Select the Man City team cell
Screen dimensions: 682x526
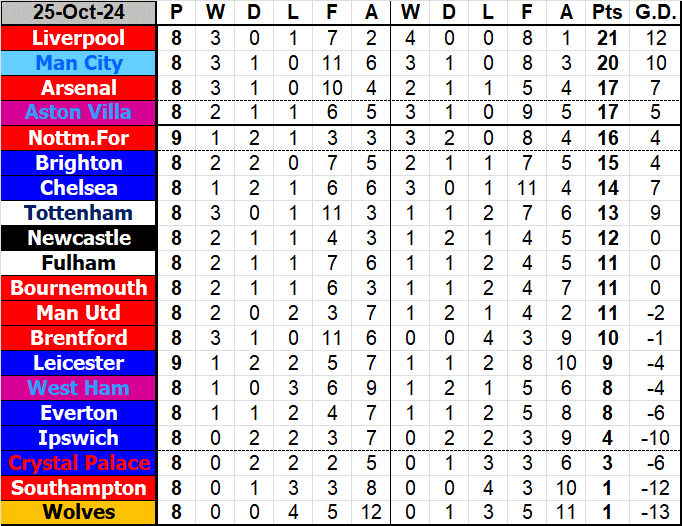(79, 63)
